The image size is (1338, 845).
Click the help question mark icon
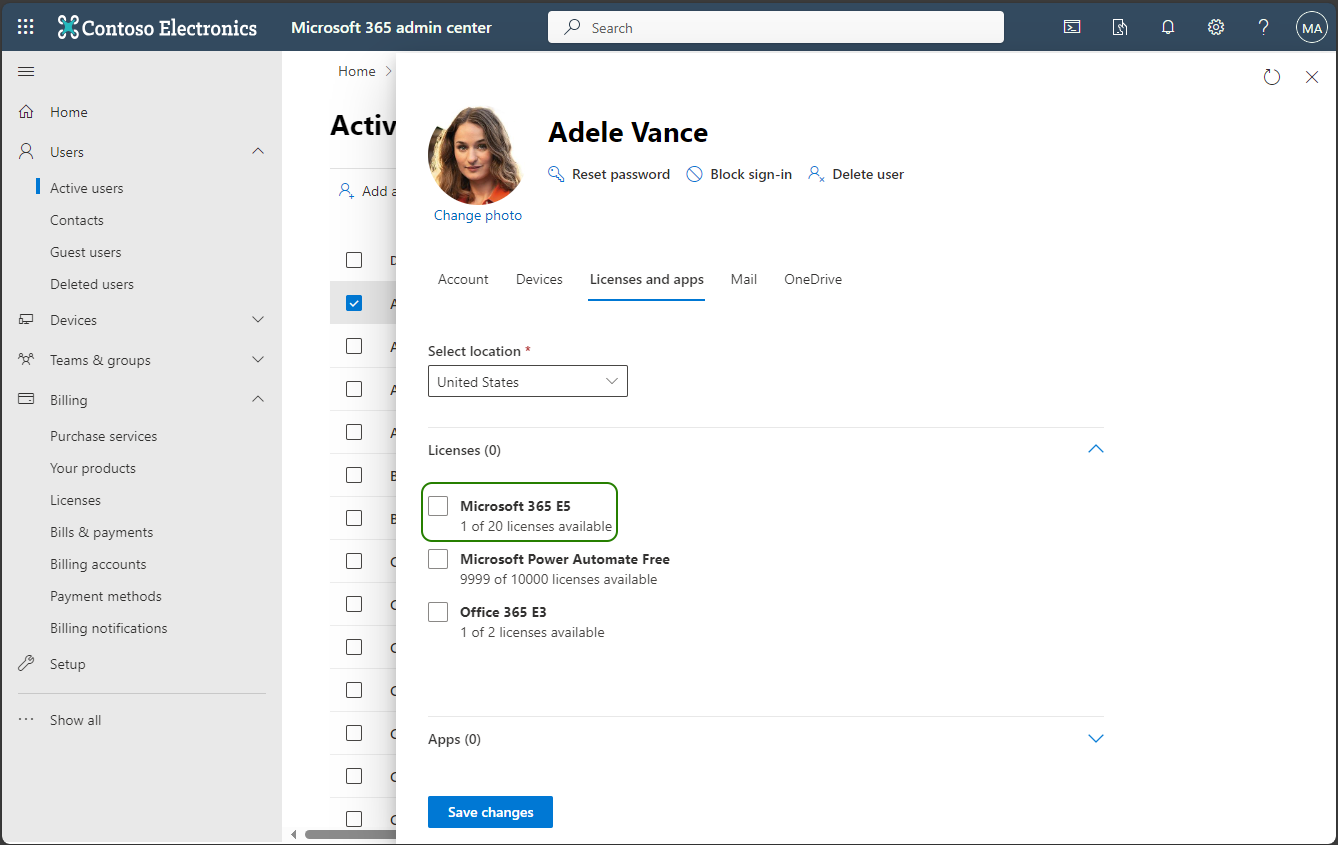pyautogui.click(x=1264, y=27)
